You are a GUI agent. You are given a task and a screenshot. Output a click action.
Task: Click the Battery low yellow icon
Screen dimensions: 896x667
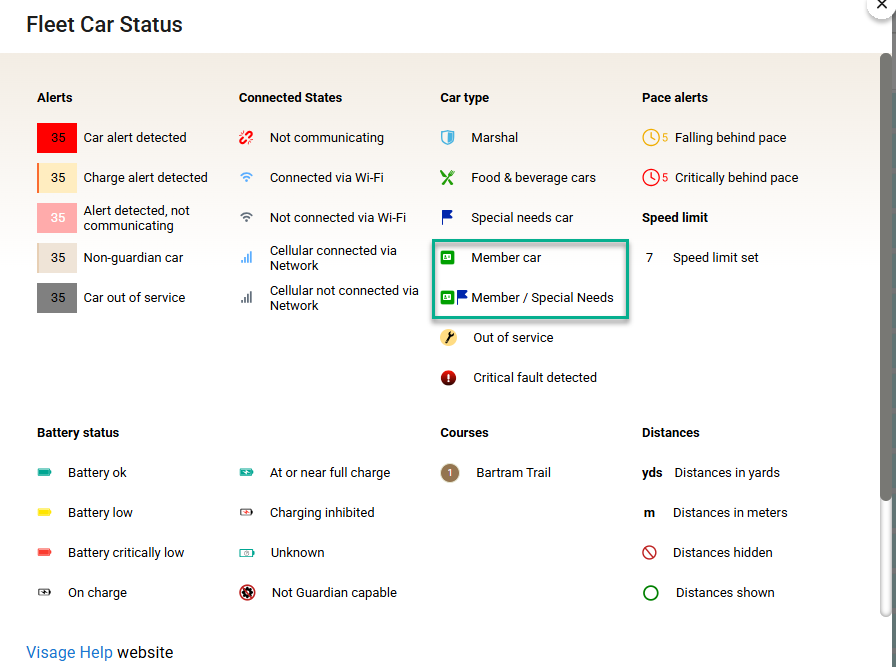45,513
